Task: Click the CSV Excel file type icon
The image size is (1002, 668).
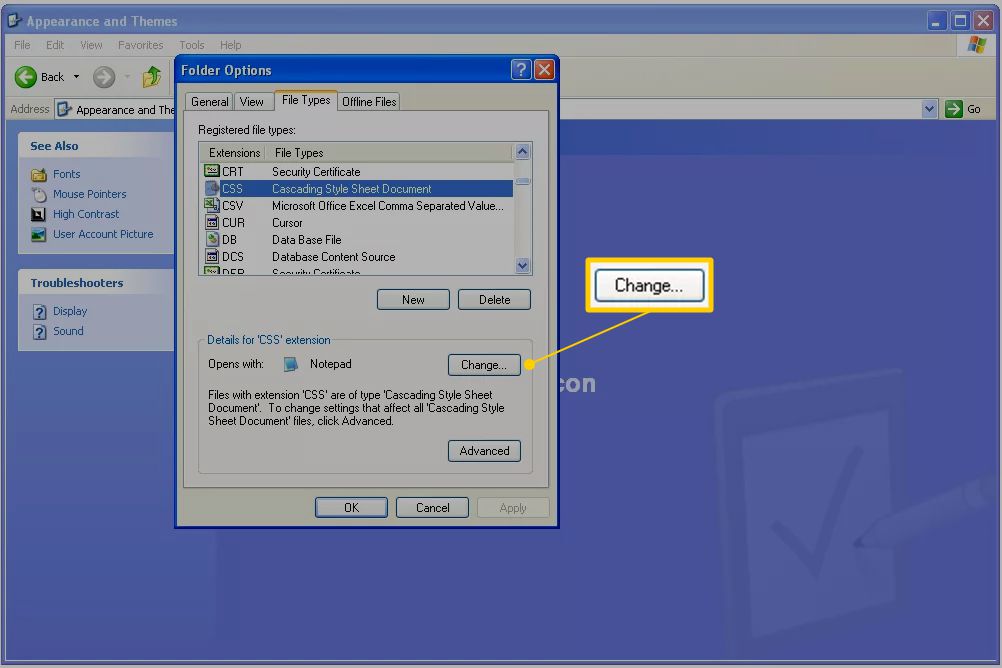Action: click(x=212, y=205)
